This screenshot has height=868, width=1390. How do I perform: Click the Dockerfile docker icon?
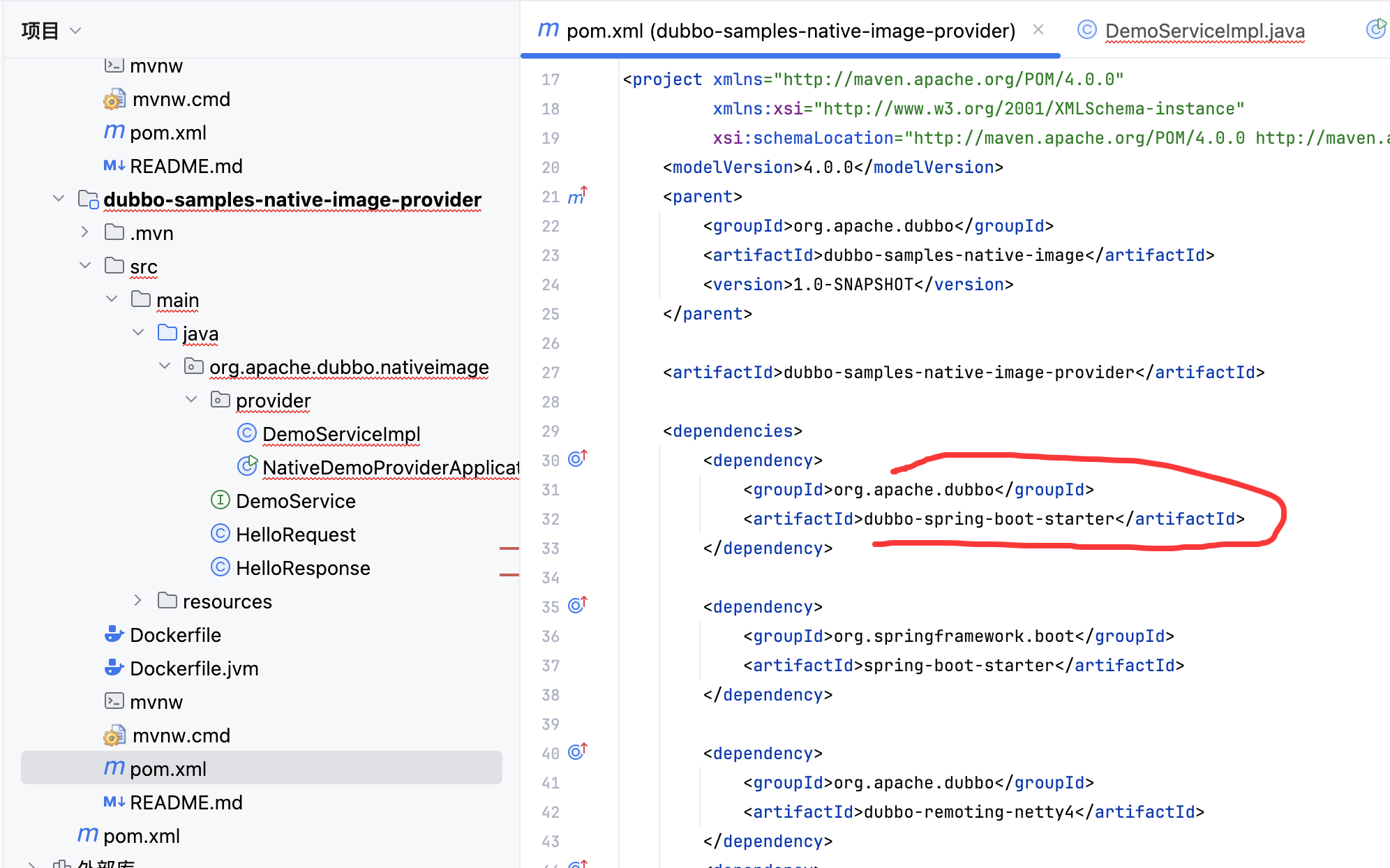click(114, 634)
